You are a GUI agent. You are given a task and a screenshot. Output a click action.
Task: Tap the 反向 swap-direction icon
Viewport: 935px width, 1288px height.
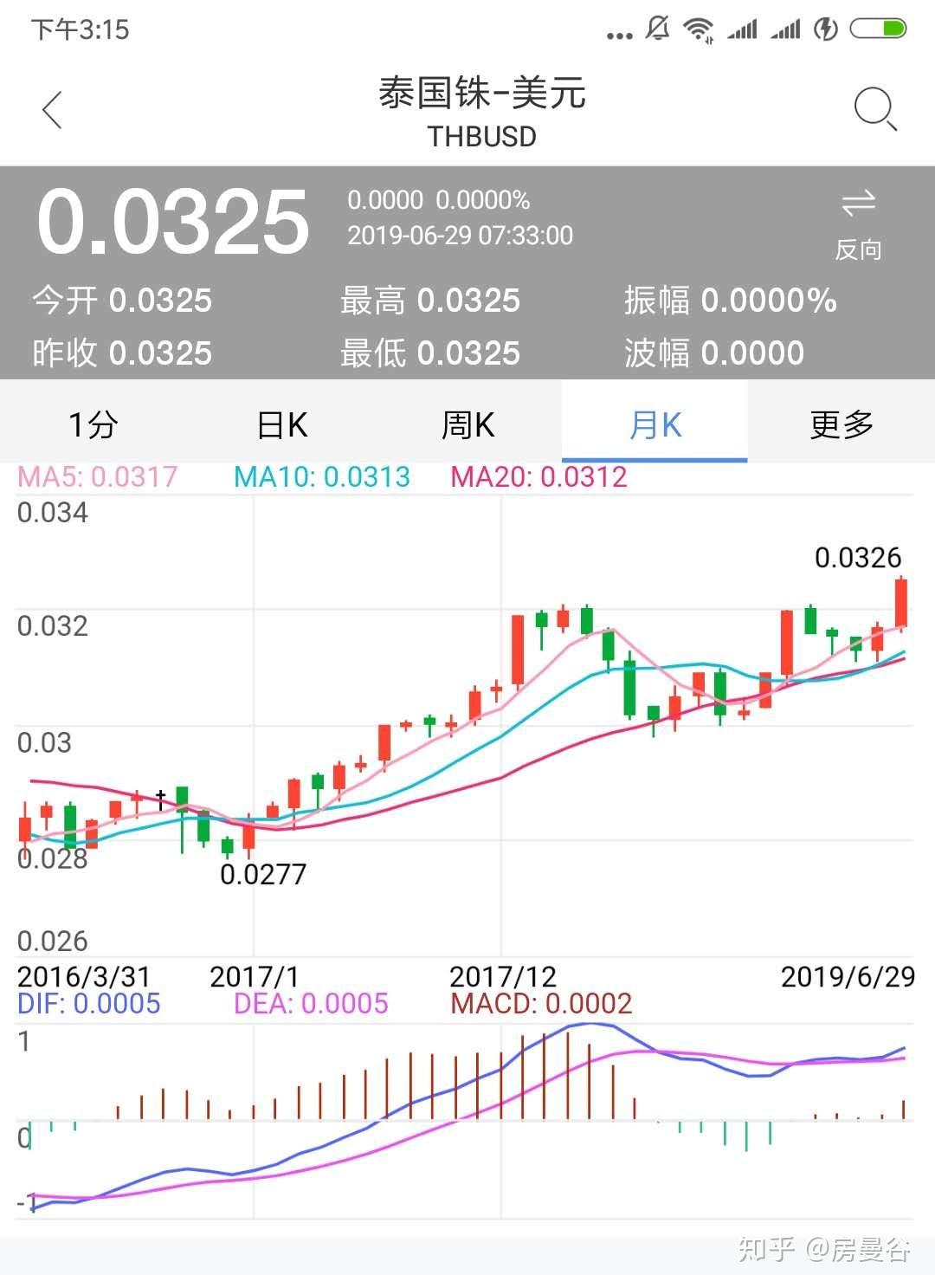[857, 217]
